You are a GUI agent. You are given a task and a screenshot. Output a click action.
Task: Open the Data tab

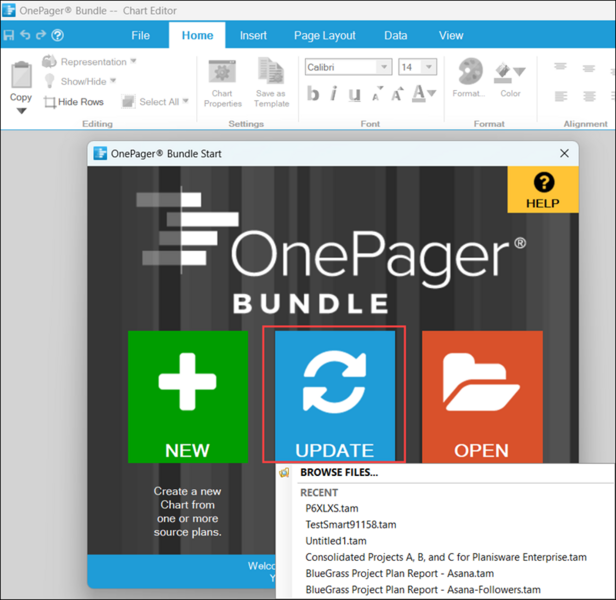(x=396, y=35)
